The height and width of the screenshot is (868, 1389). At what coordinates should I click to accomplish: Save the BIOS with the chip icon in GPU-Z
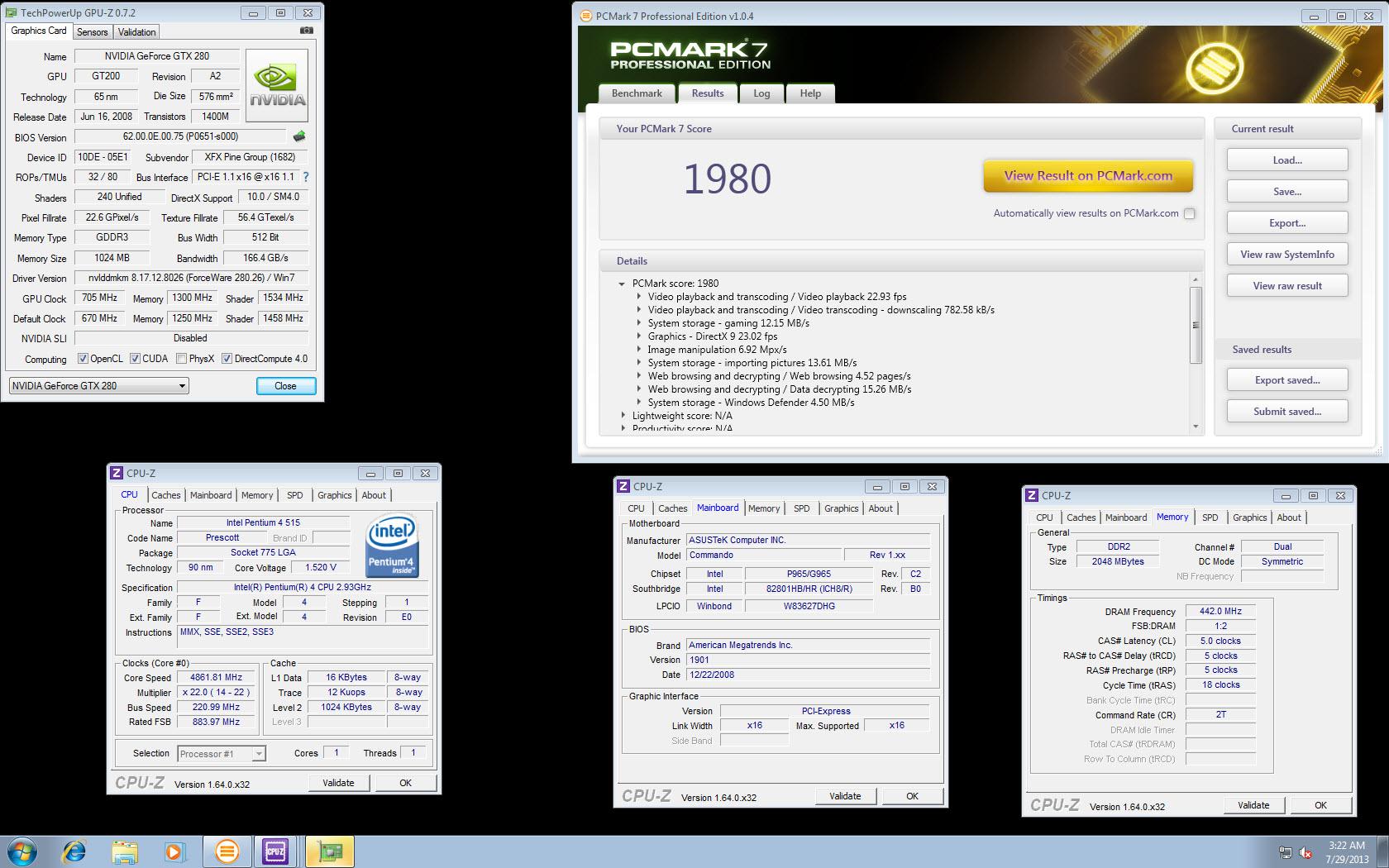point(299,136)
